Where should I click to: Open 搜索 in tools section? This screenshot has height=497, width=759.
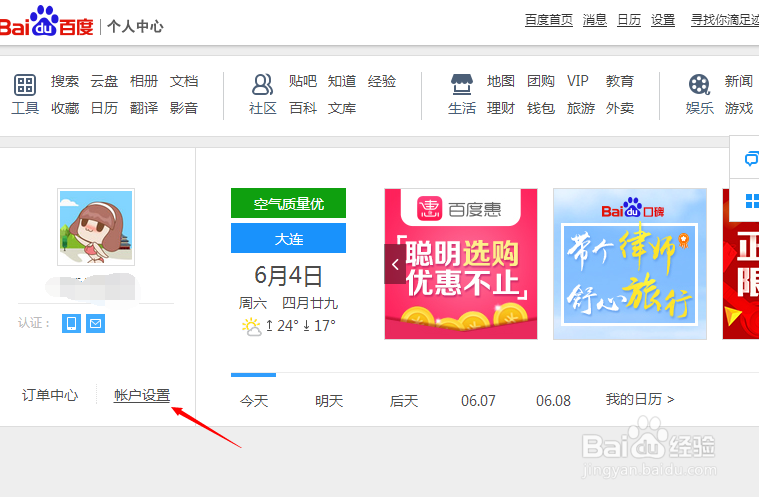click(x=65, y=81)
